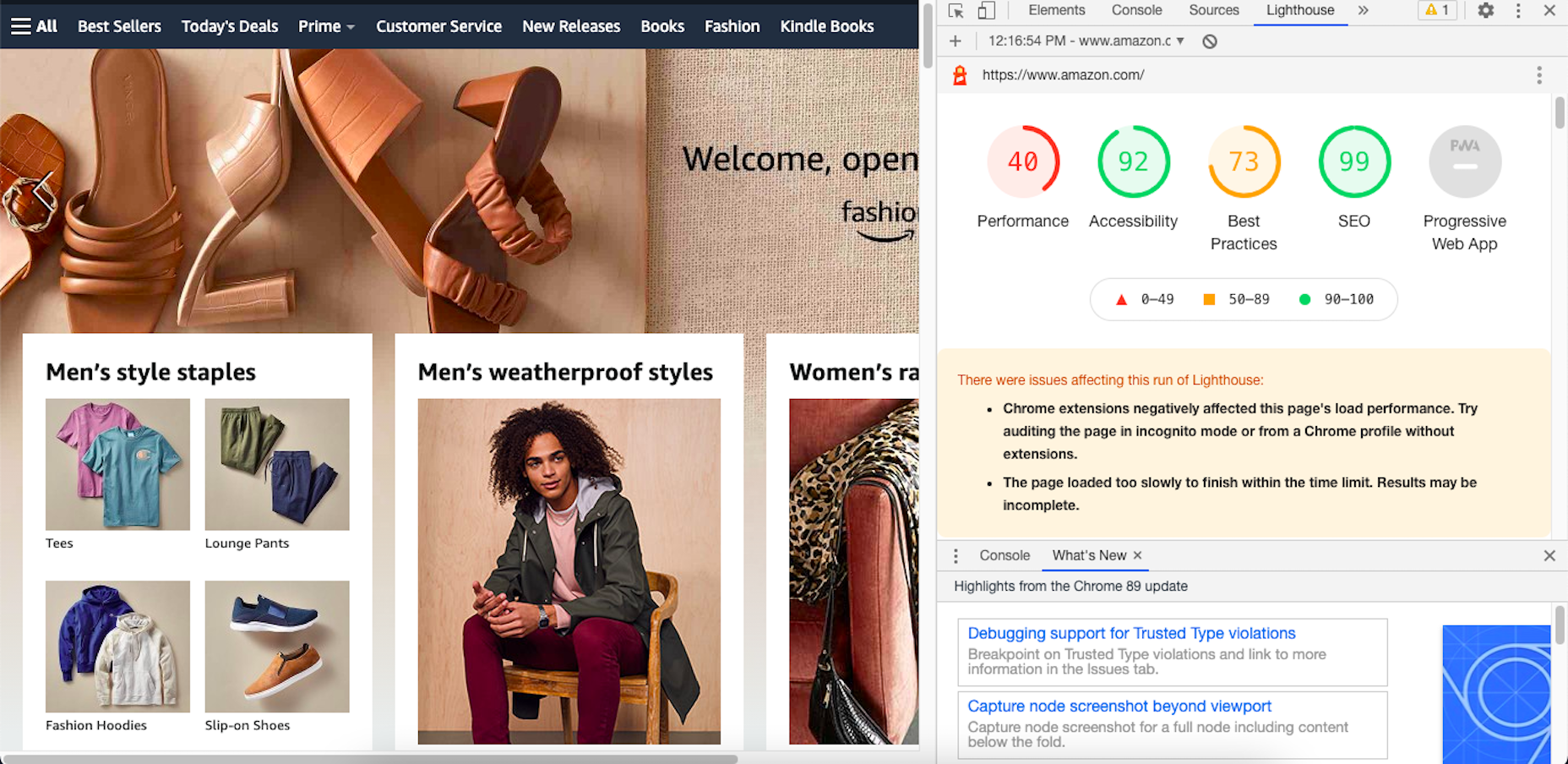Image resolution: width=1568 pixels, height=764 pixels.
Task: Open the warning issues counter badge
Action: [x=1437, y=10]
